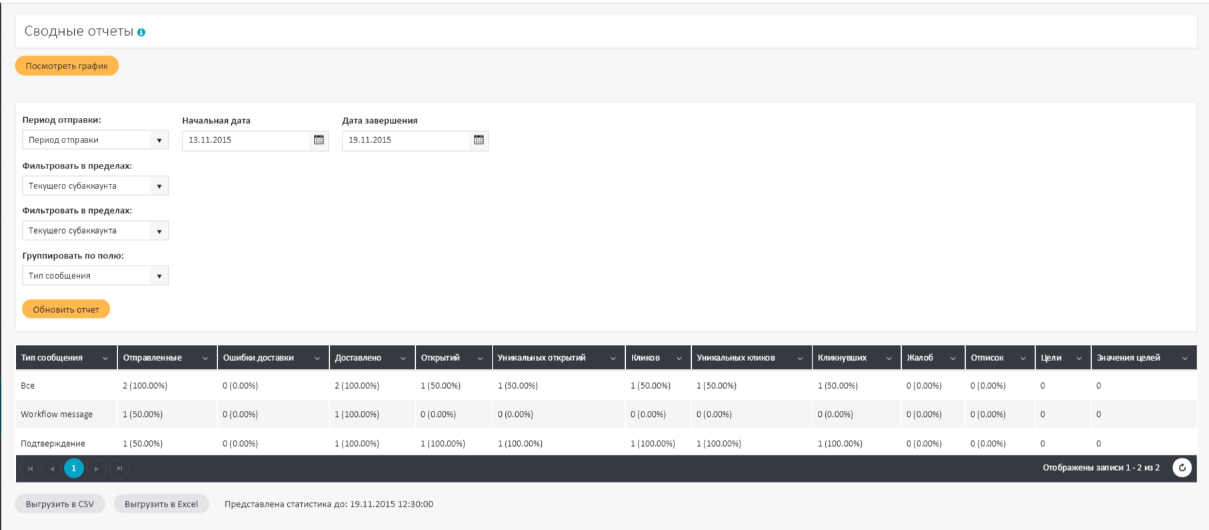The height and width of the screenshot is (530, 1209).
Task: Refresh the table with the reload icon
Action: [x=1181, y=468]
